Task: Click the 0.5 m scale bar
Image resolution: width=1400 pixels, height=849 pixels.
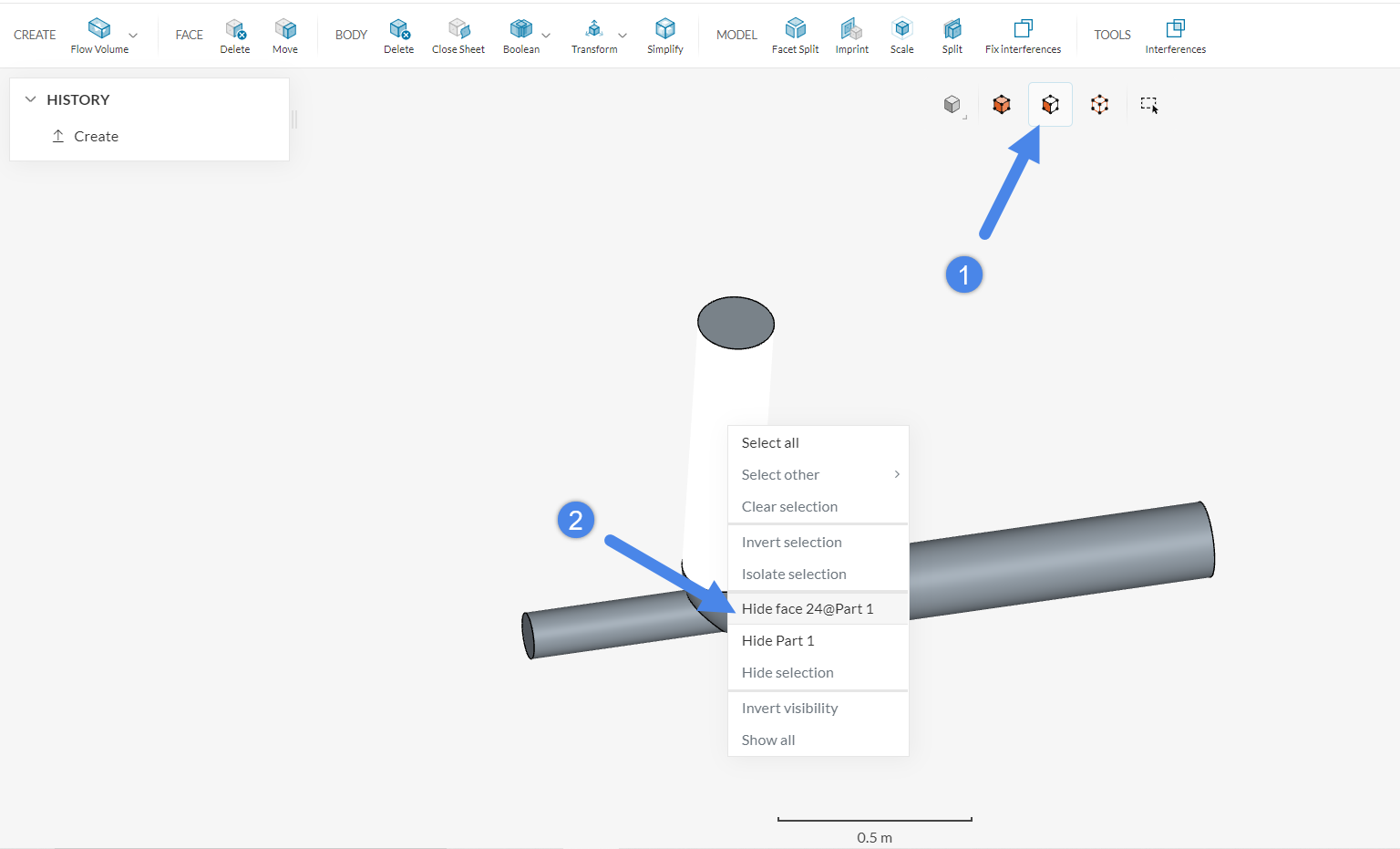Action: click(x=873, y=819)
